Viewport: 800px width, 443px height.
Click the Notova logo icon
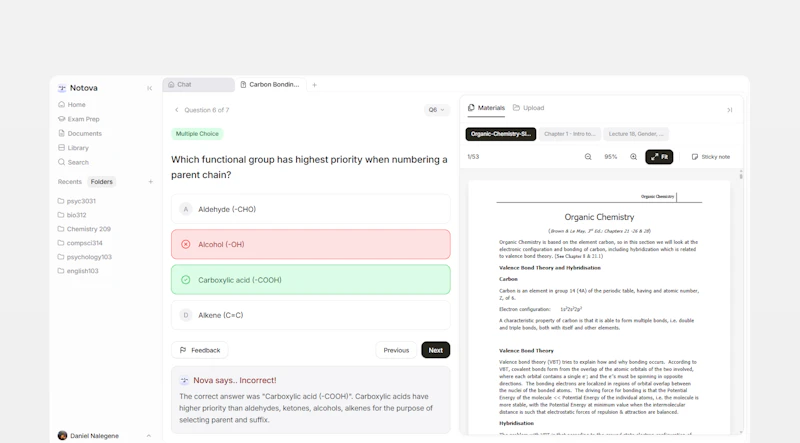click(62, 88)
